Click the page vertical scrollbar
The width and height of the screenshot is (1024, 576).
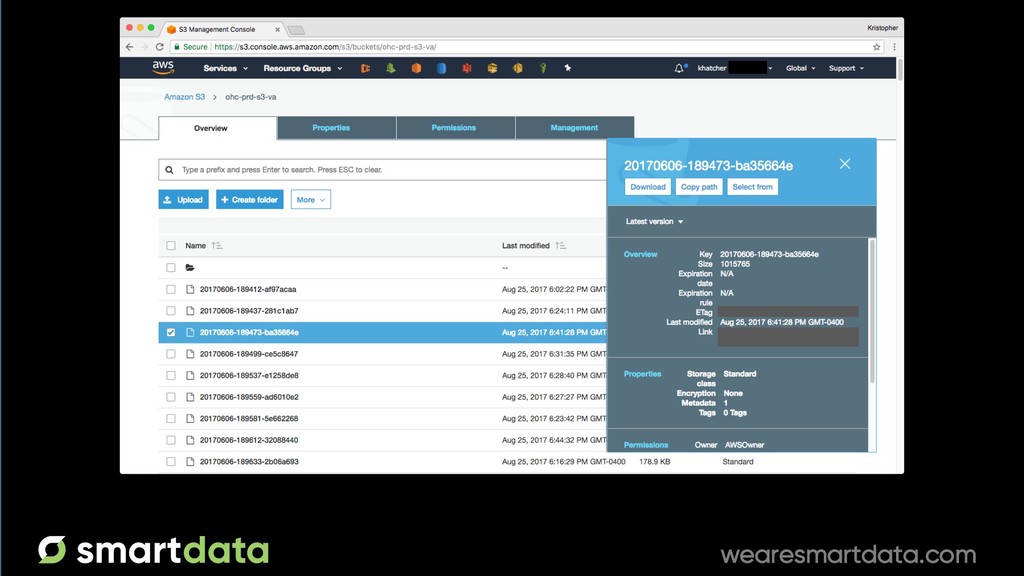point(900,70)
